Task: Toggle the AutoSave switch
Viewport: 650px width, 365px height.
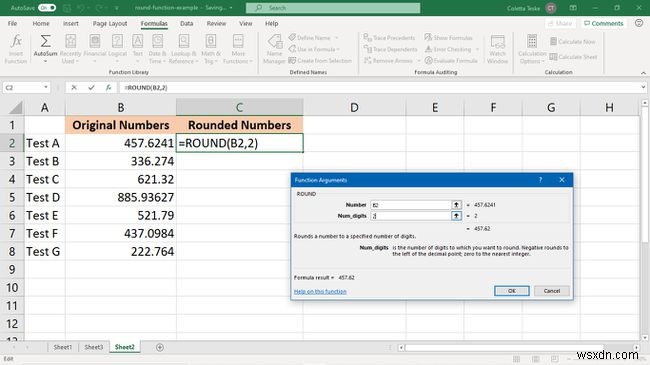Action: pos(47,8)
